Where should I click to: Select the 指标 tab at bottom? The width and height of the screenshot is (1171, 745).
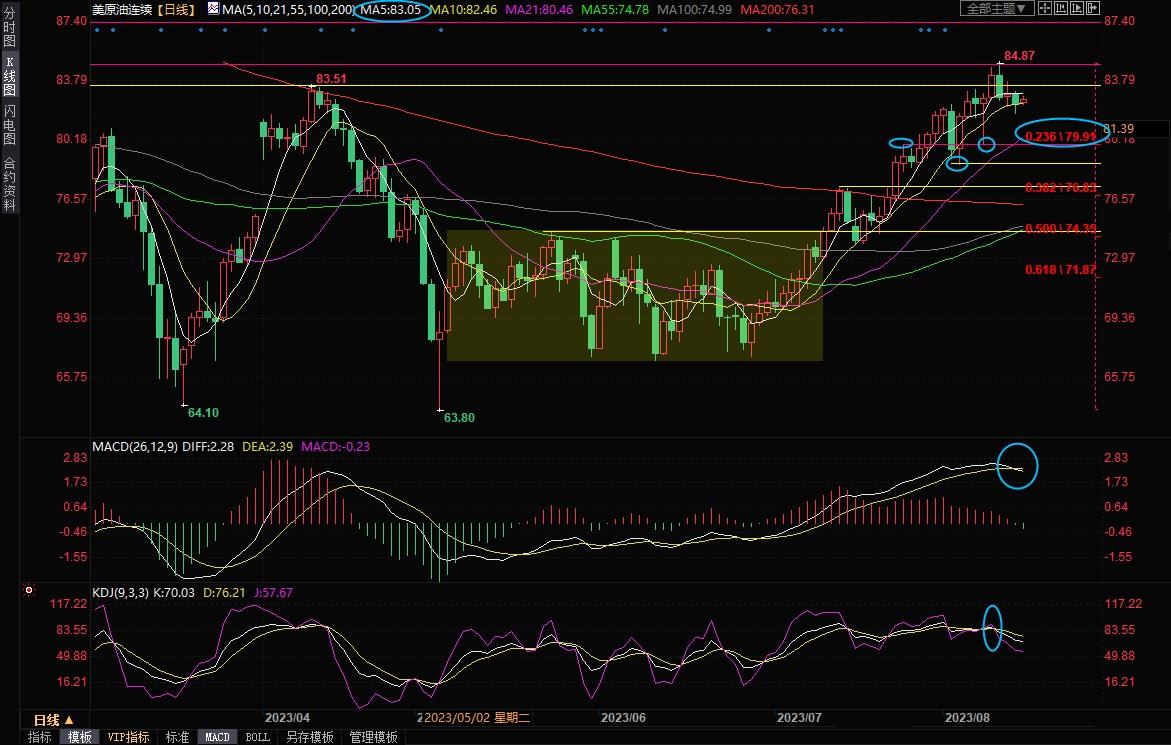(40, 737)
